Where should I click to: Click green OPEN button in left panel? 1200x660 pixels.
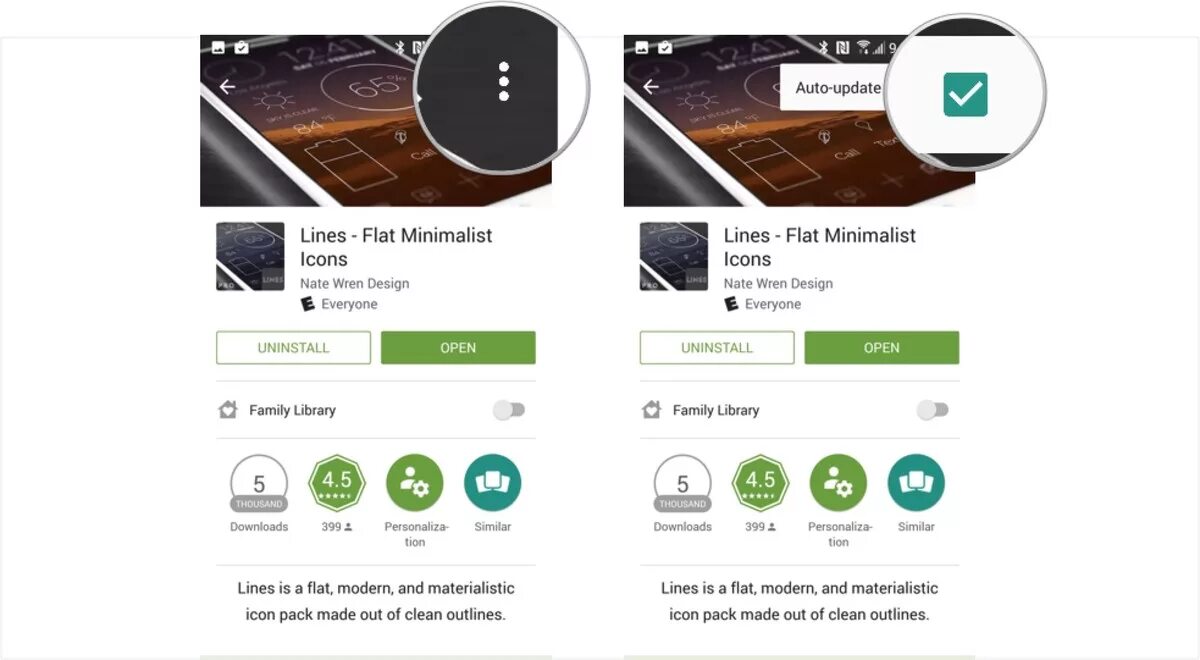coord(458,348)
